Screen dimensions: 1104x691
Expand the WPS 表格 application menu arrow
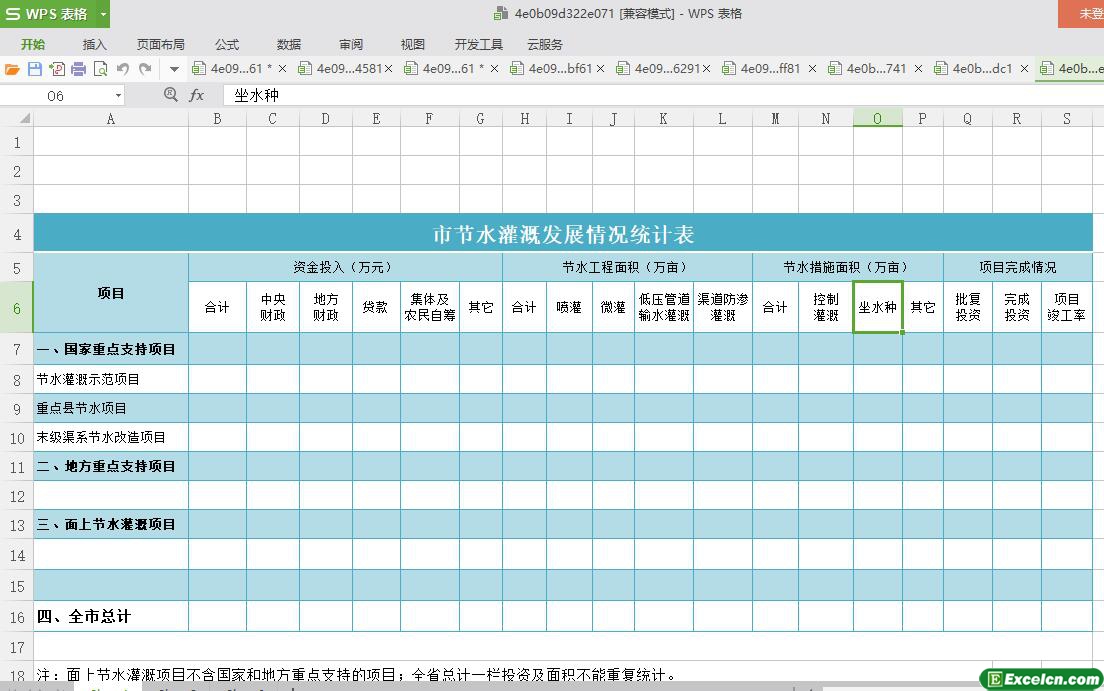(102, 14)
